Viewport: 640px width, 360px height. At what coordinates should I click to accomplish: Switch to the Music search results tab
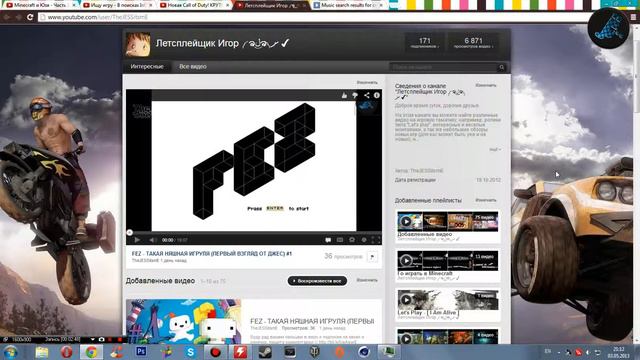tap(347, 5)
